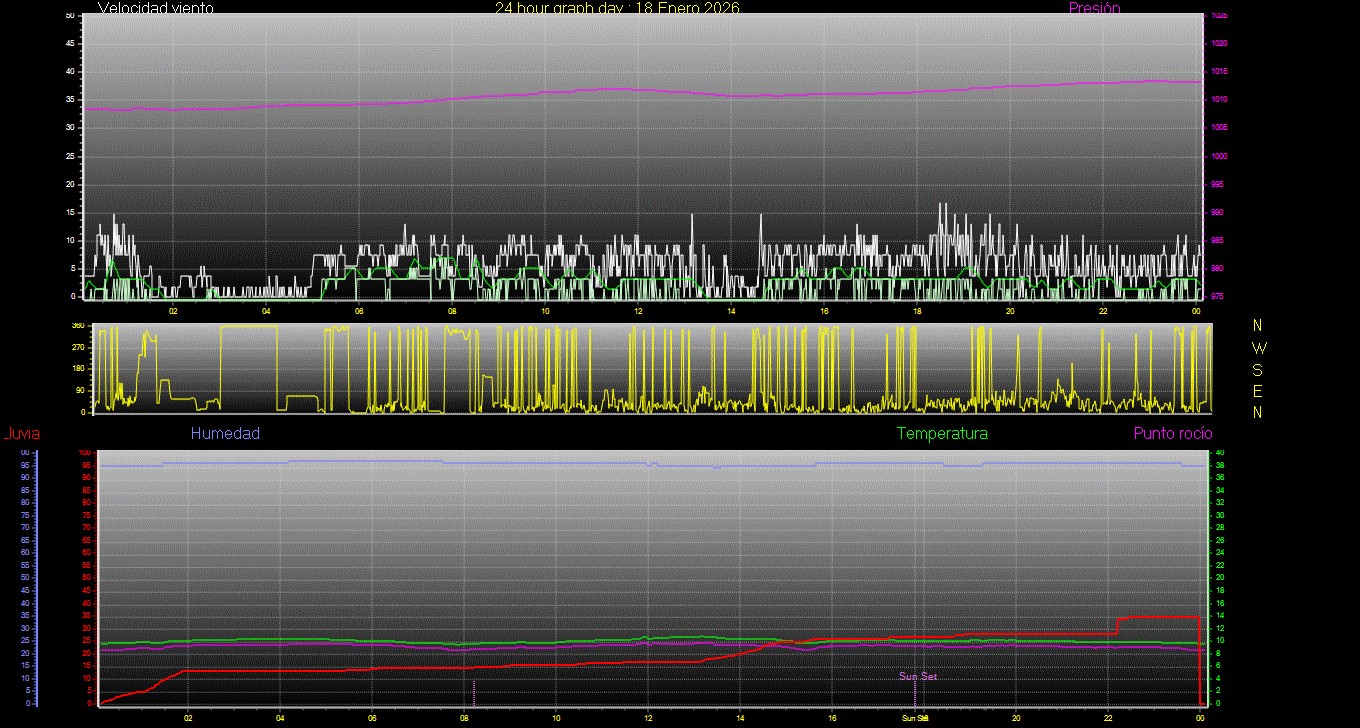Click the "Sun Set" text inside lower graph
Image resolution: width=1360 pixels, height=728 pixels.
tap(917, 677)
